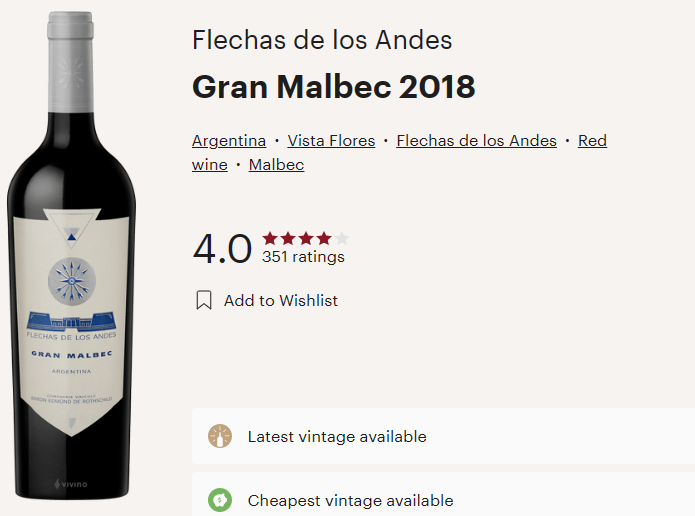Viewport: 695px width, 516px height.
Task: Click the bookmark icon beside Add to Wishlist
Action: point(204,300)
